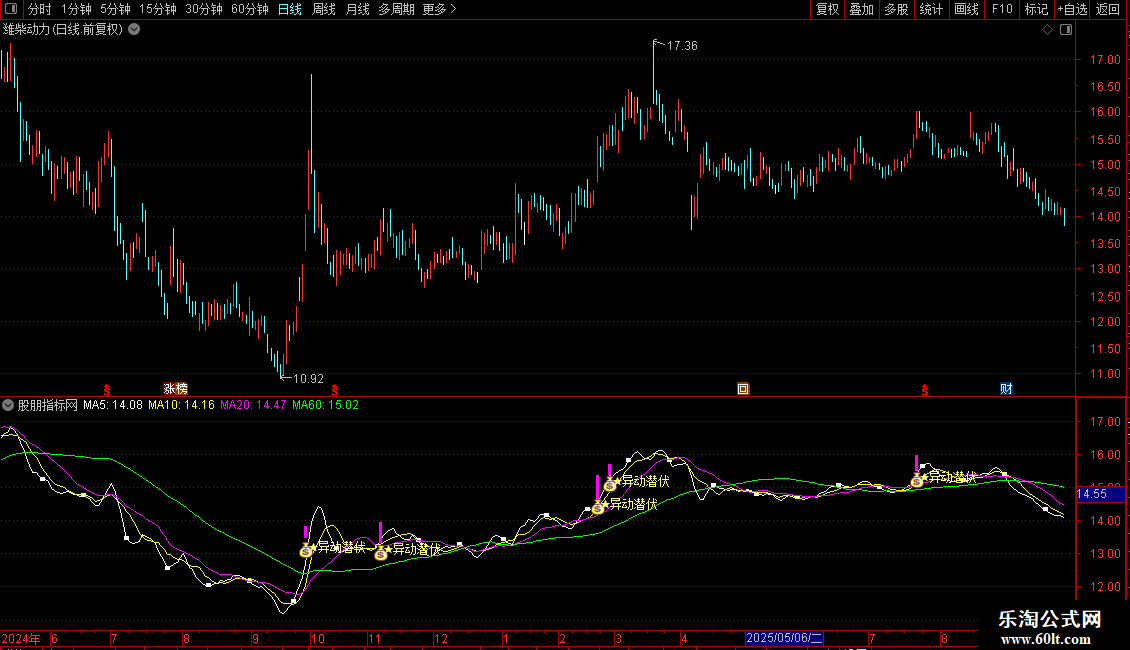Image resolution: width=1130 pixels, height=650 pixels.
Task: Click the 财 financial report marker
Action: point(1006,388)
